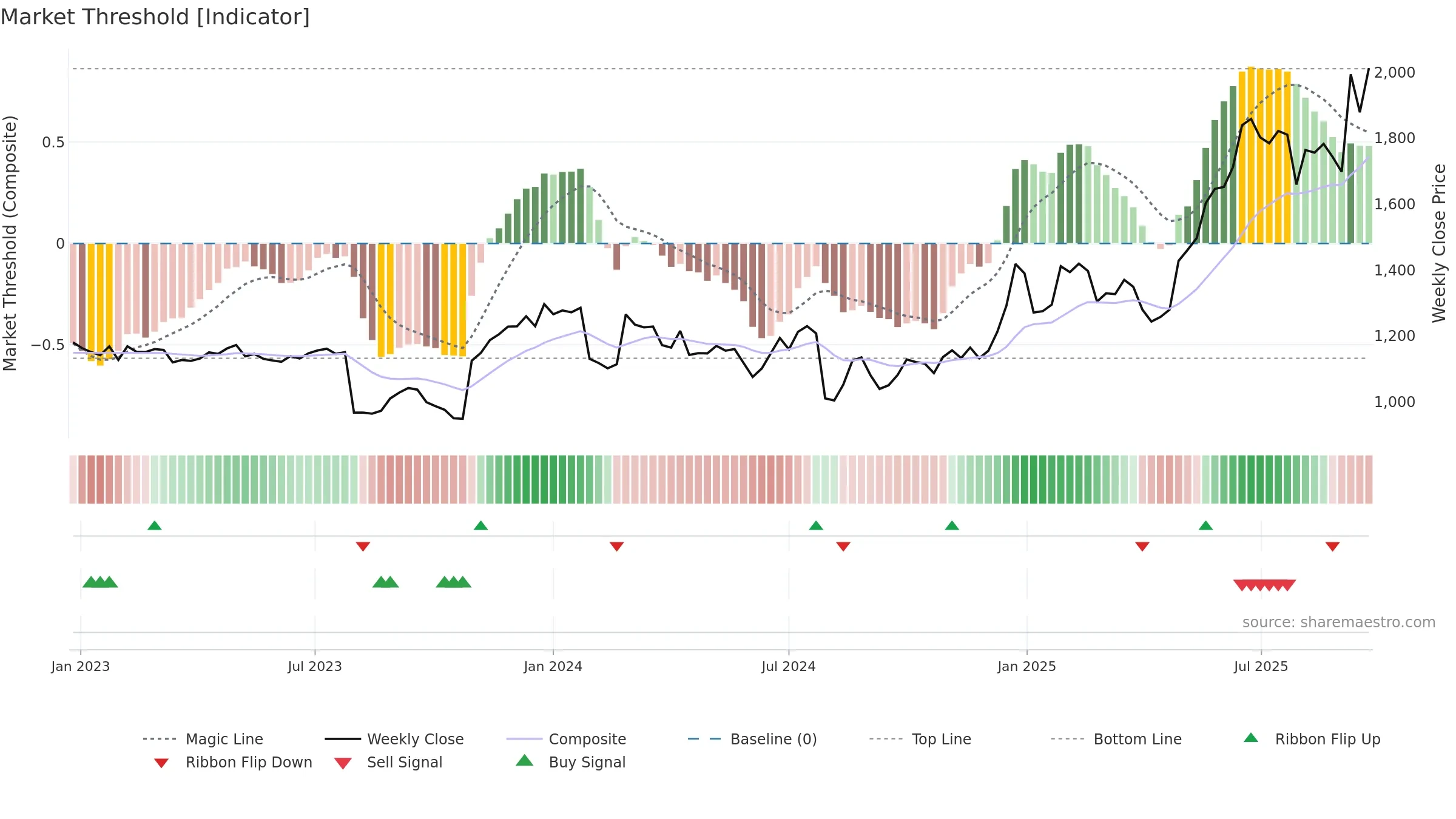Select the ribbon flip up marker near November 2024

pos(952,525)
